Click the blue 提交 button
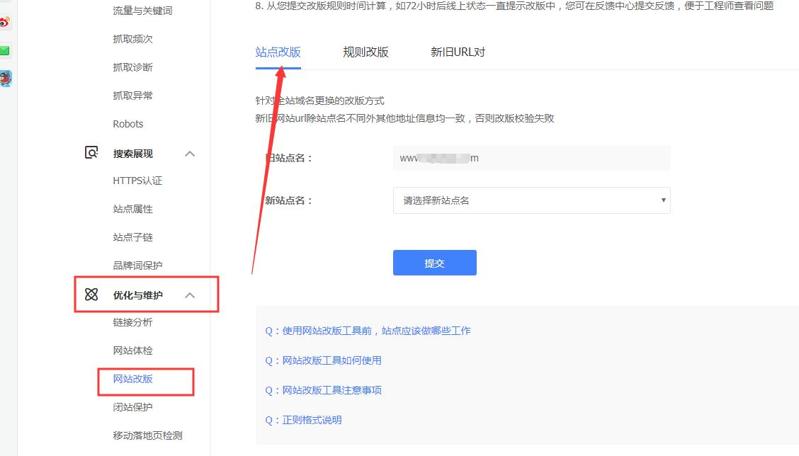The height and width of the screenshot is (456, 799). point(435,263)
